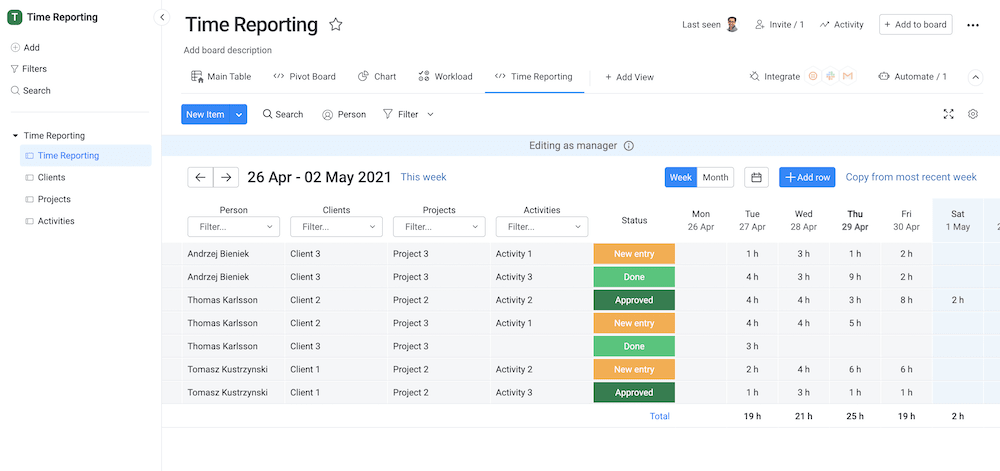Select the Time Reporting view tab
1000x471 pixels.
point(534,76)
